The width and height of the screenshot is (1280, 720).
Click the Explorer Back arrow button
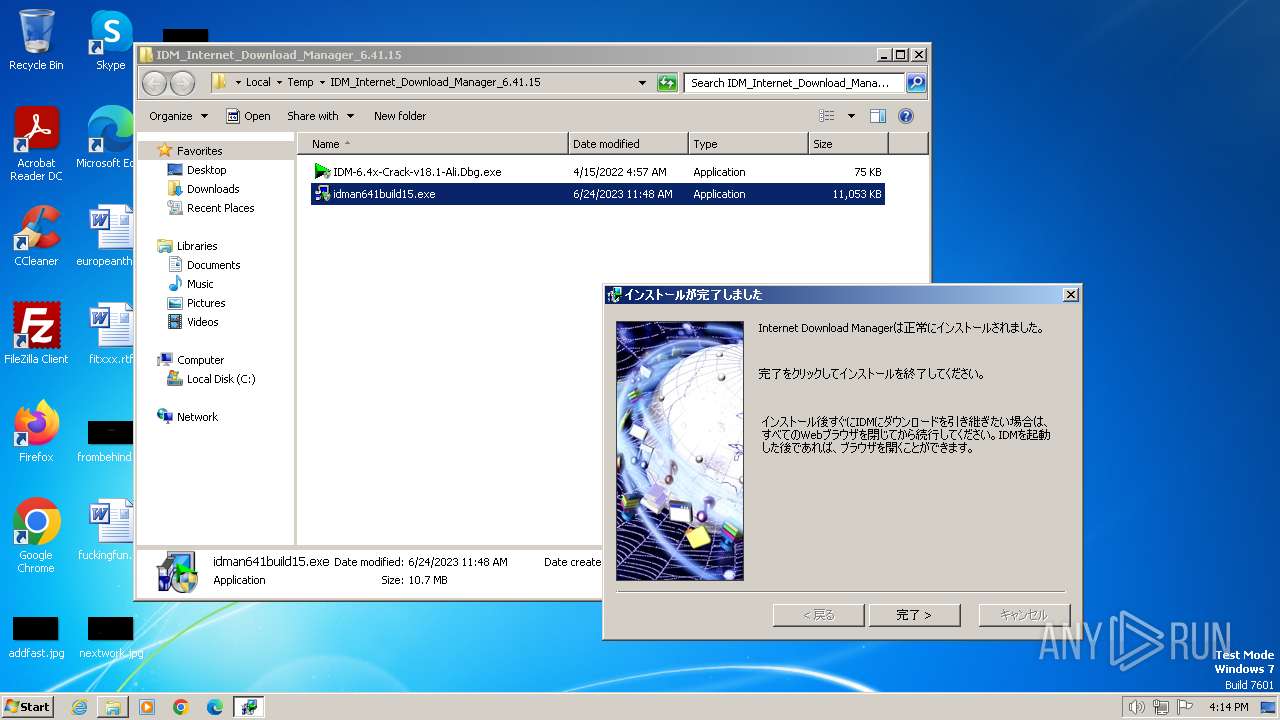155,83
